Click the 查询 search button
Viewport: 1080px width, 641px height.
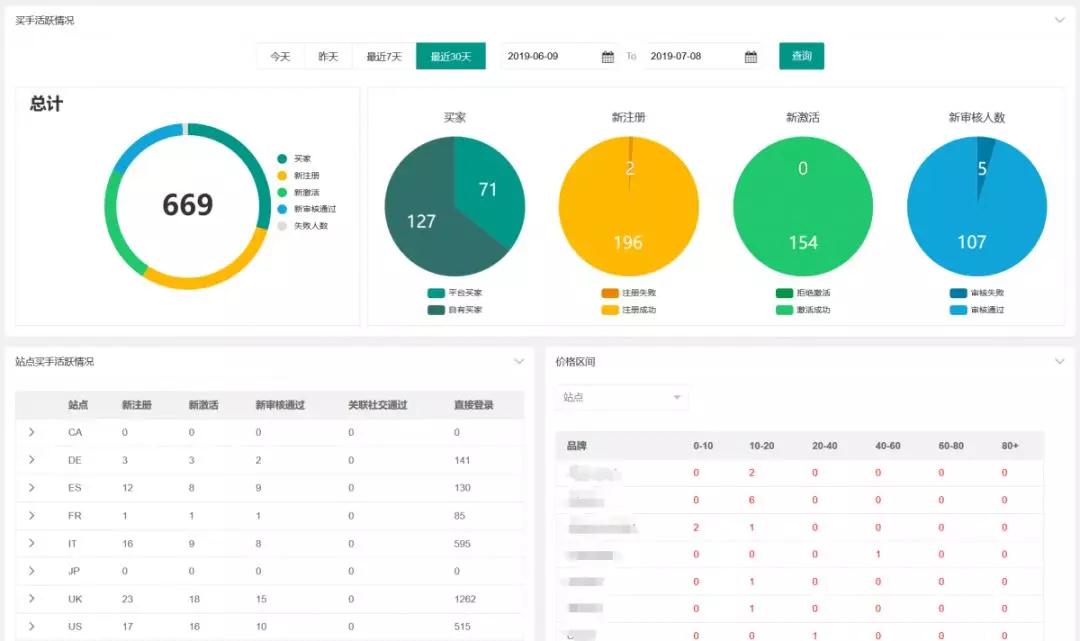pos(801,56)
